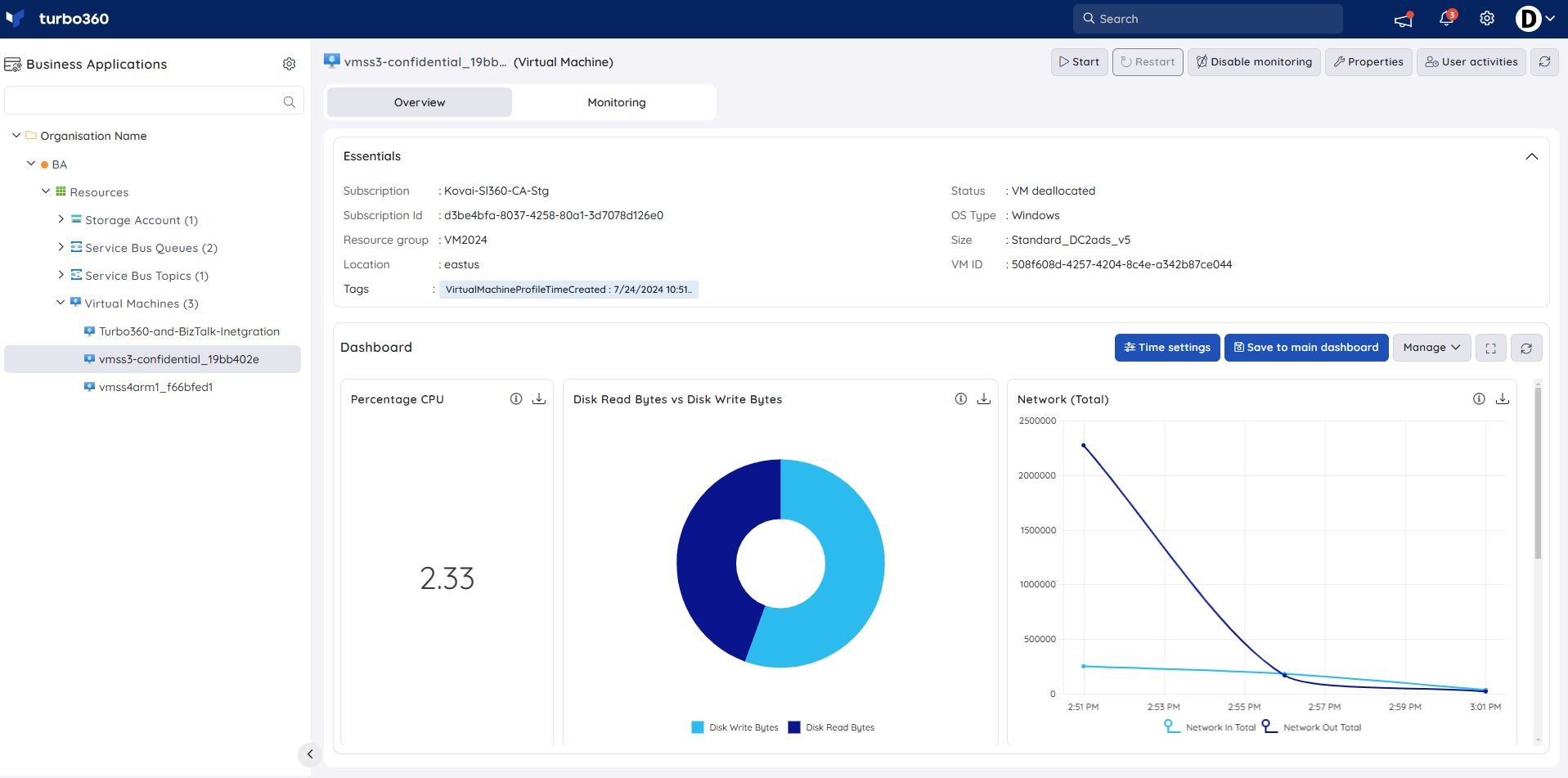Toggle Disk Read Bytes legend item
This screenshot has height=778, width=1568.
[x=831, y=727]
